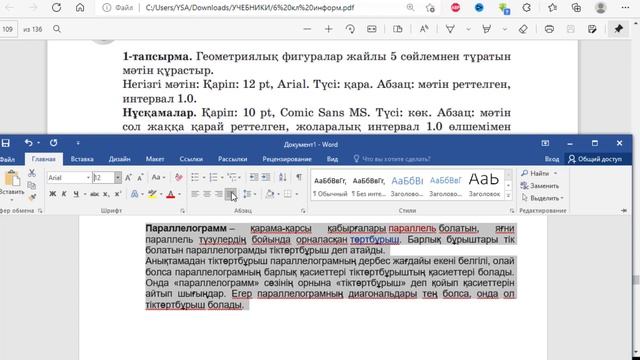The width and height of the screenshot is (640, 360).
Task: Click the Copy icon in Word clipboard group
Action: (31, 185)
